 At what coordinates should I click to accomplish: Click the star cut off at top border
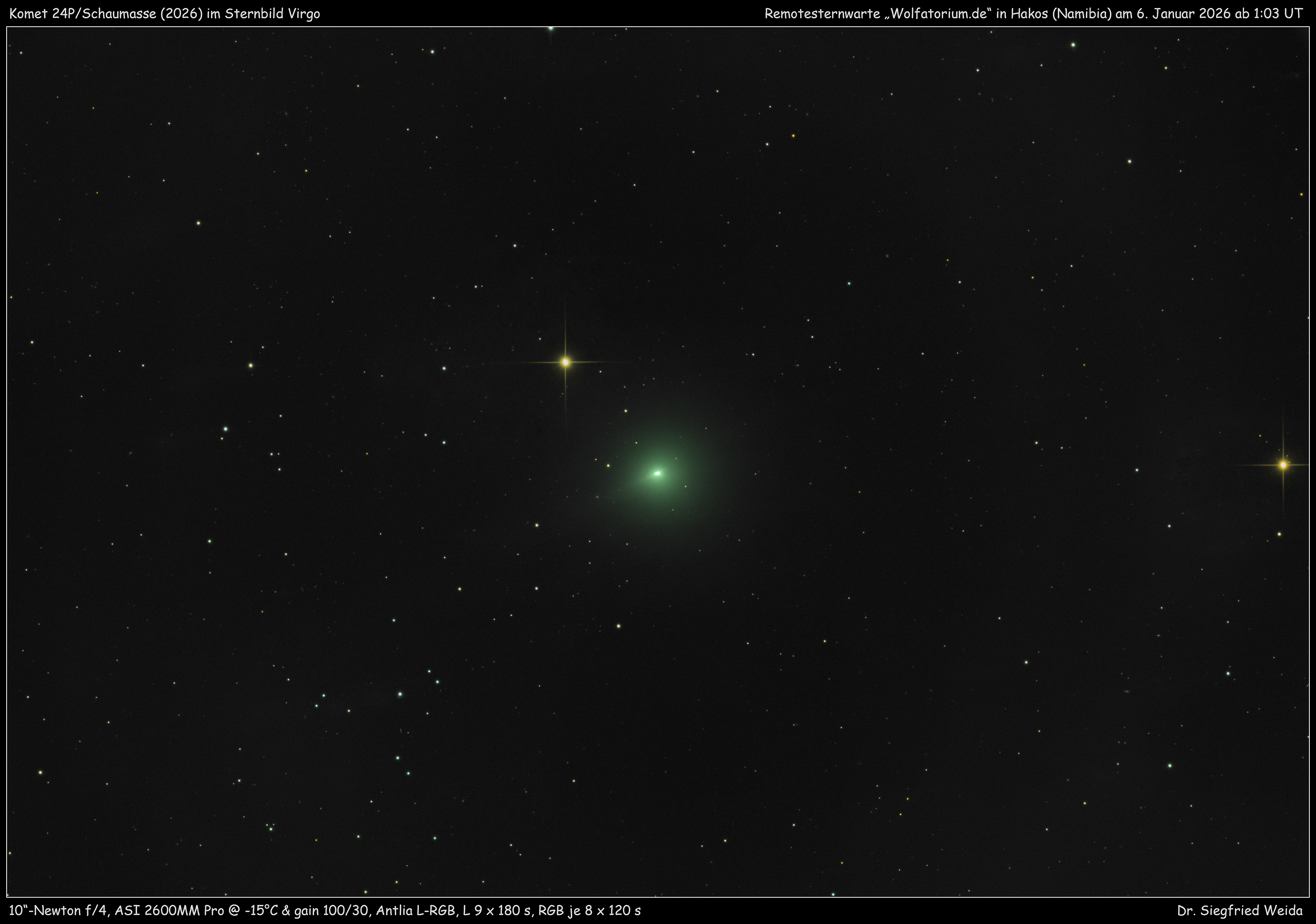(x=551, y=28)
